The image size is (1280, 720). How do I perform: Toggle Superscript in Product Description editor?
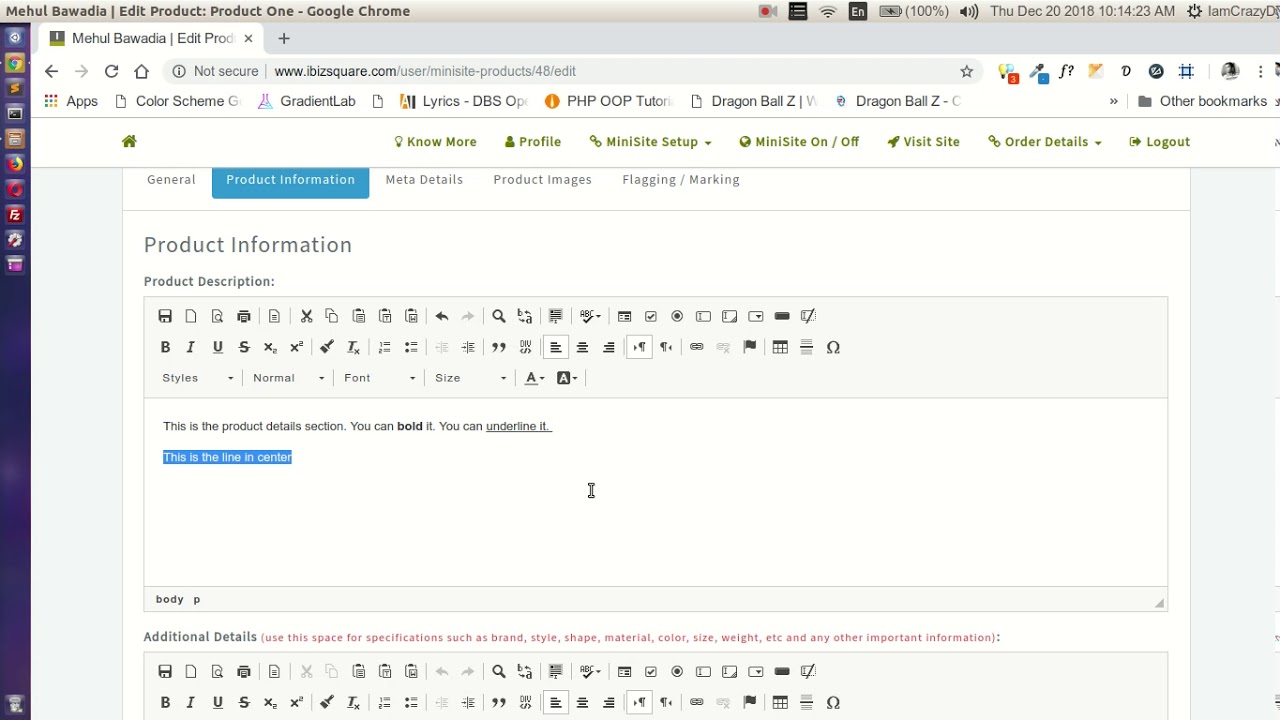(x=296, y=347)
